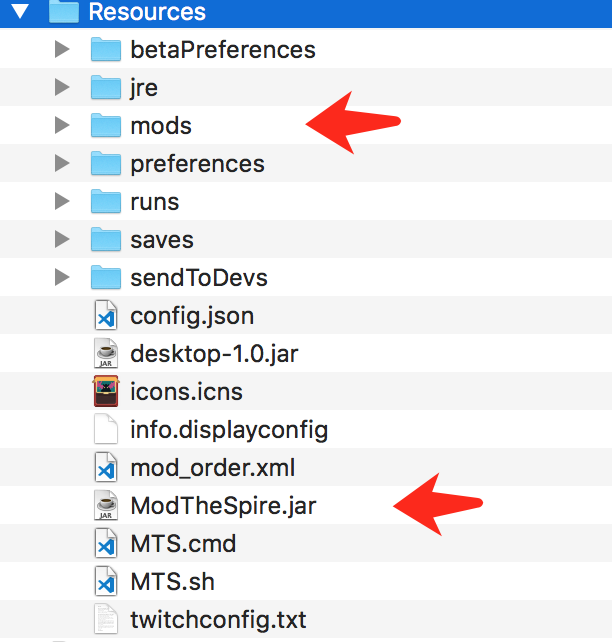Click the config.json file icon
Viewport: 612px width, 642px height.
[105, 316]
